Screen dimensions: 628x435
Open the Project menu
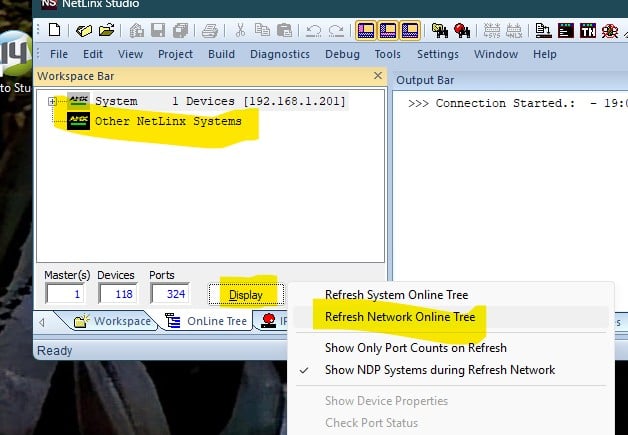pyautogui.click(x=175, y=54)
